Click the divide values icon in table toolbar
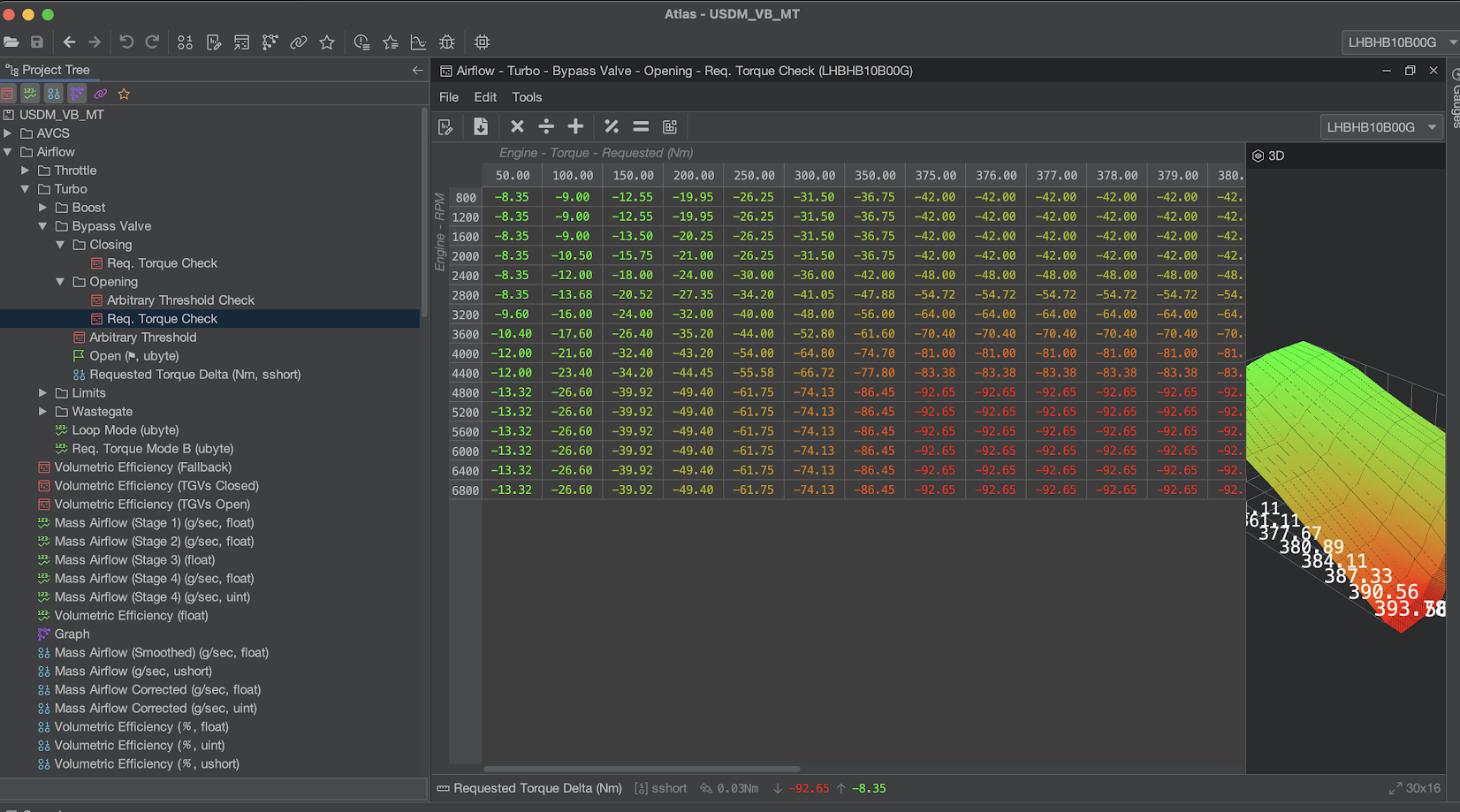Viewport: 1460px width, 812px height. (546, 126)
